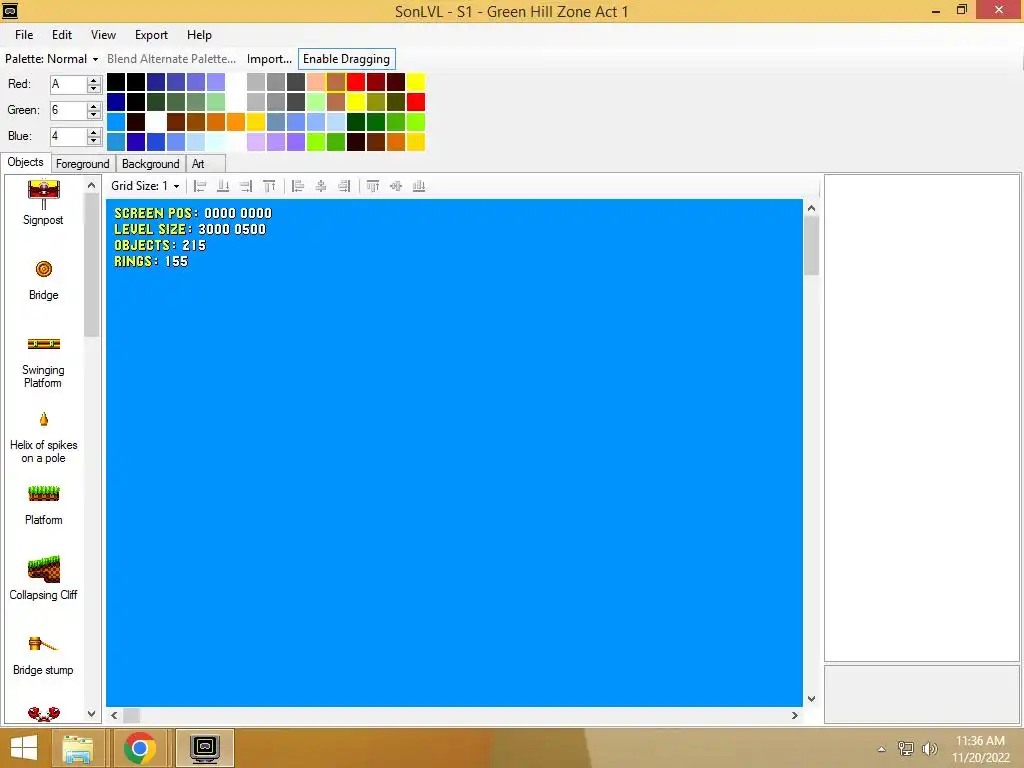Screen dimensions: 1024x768
Task: Select the Bridge stump object
Action: pyautogui.click(x=44, y=655)
